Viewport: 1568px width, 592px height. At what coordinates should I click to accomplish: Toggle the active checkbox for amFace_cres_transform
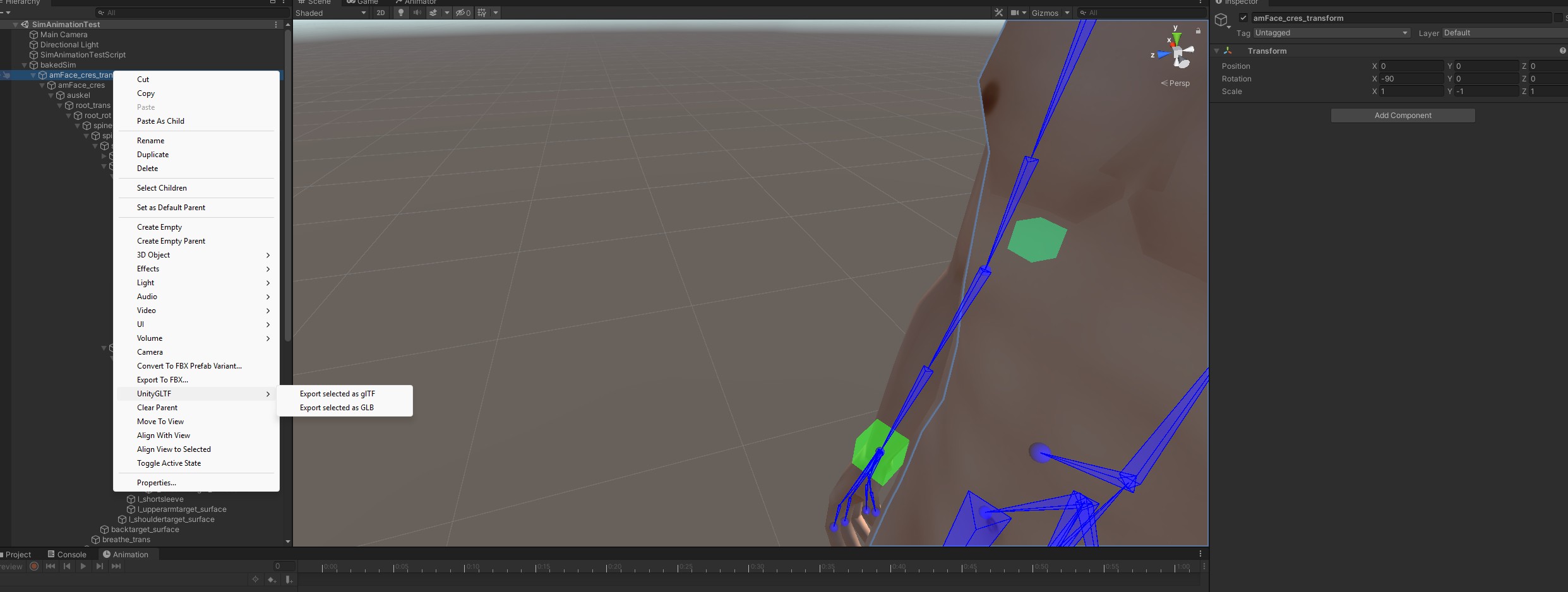pyautogui.click(x=1242, y=18)
